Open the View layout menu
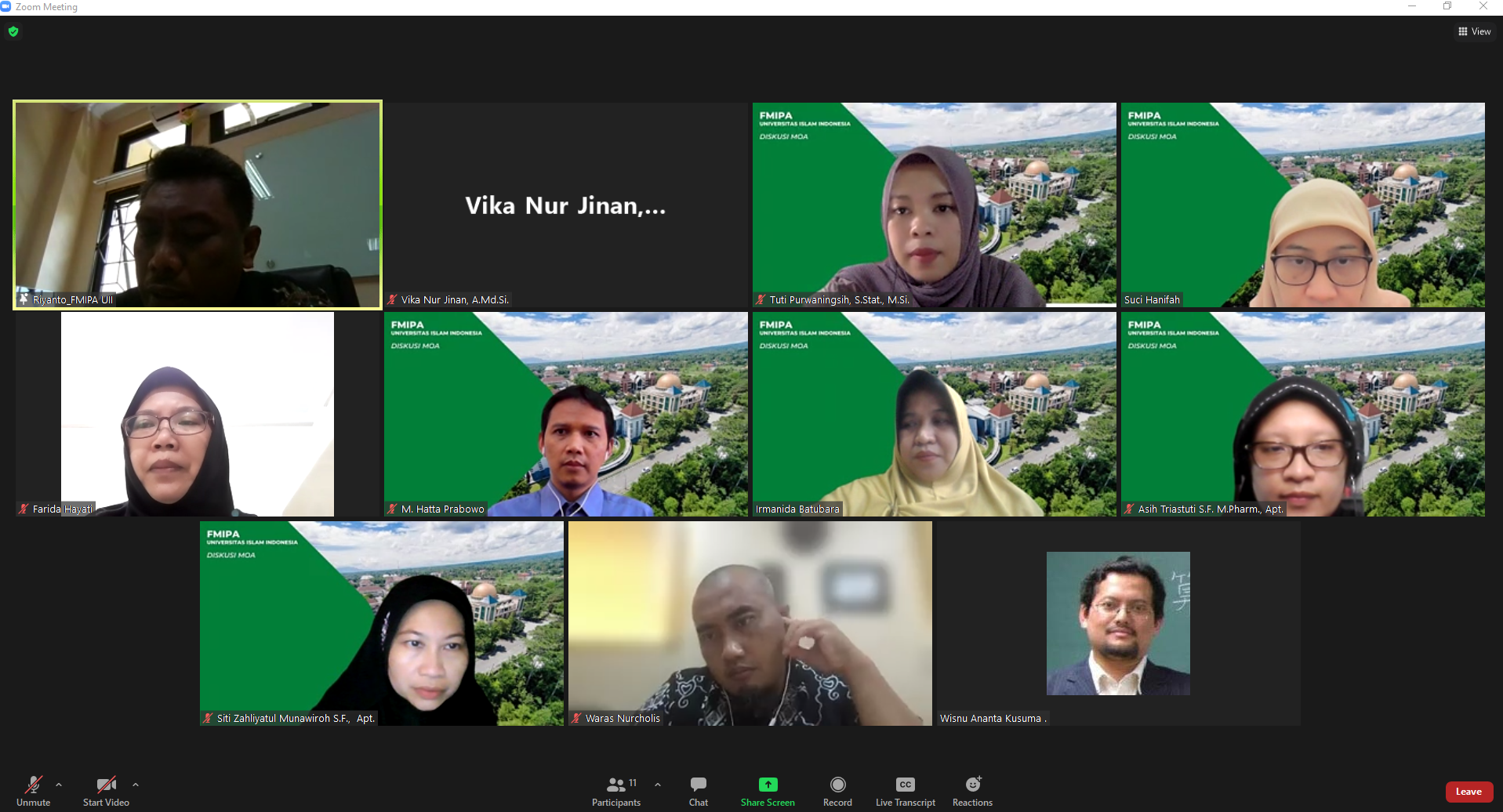The height and width of the screenshot is (812, 1503). click(x=1474, y=31)
